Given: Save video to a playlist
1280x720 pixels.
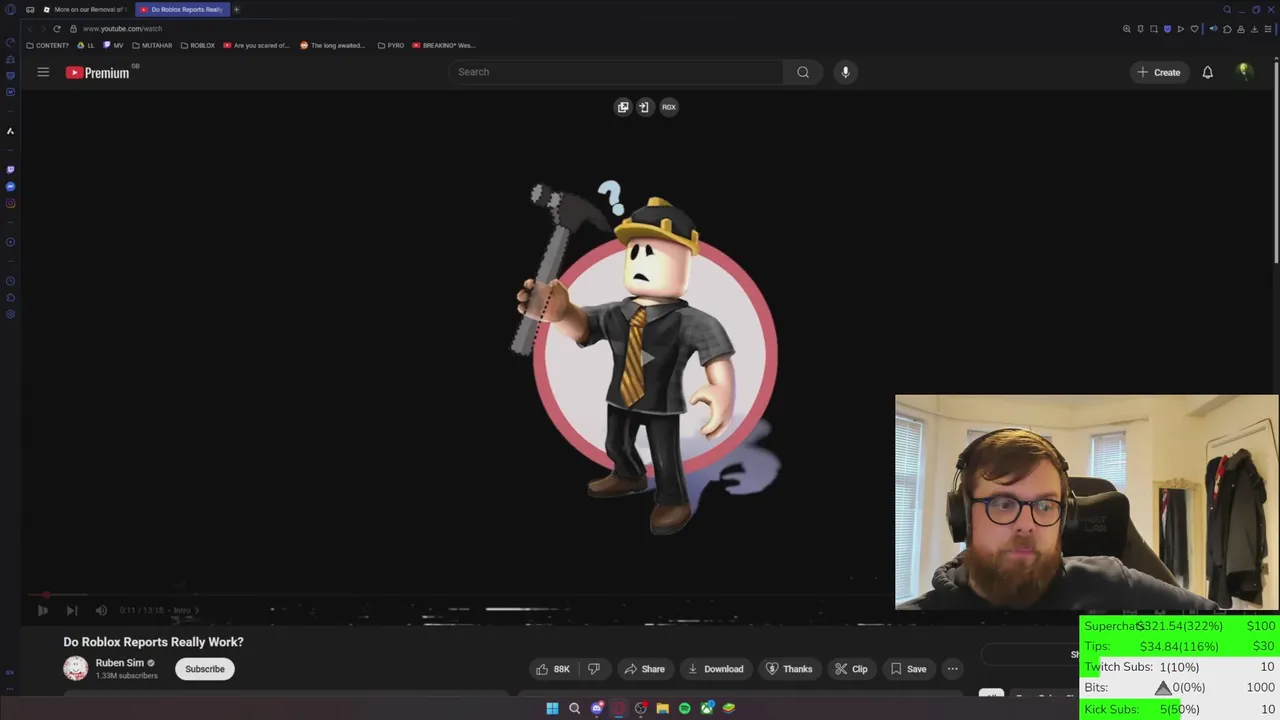Looking at the screenshot, I should coord(908,669).
